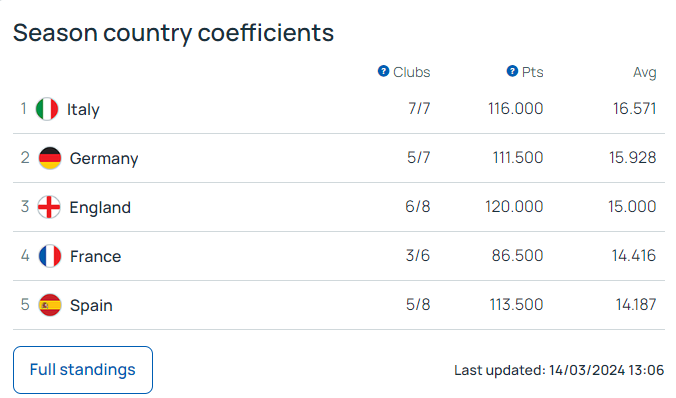676x398 pixels.
Task: Click the Clubs help question-mark icon
Action: [x=383, y=71]
